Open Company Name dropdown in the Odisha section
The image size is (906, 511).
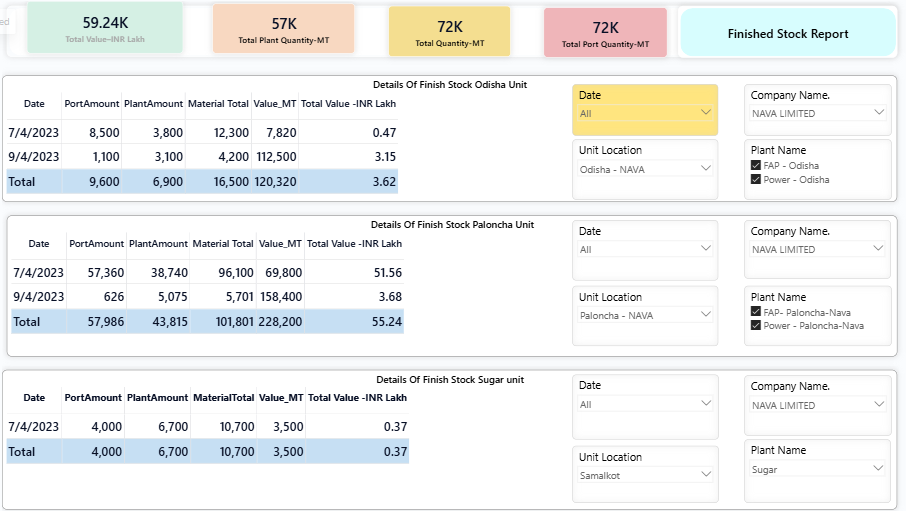(877, 113)
